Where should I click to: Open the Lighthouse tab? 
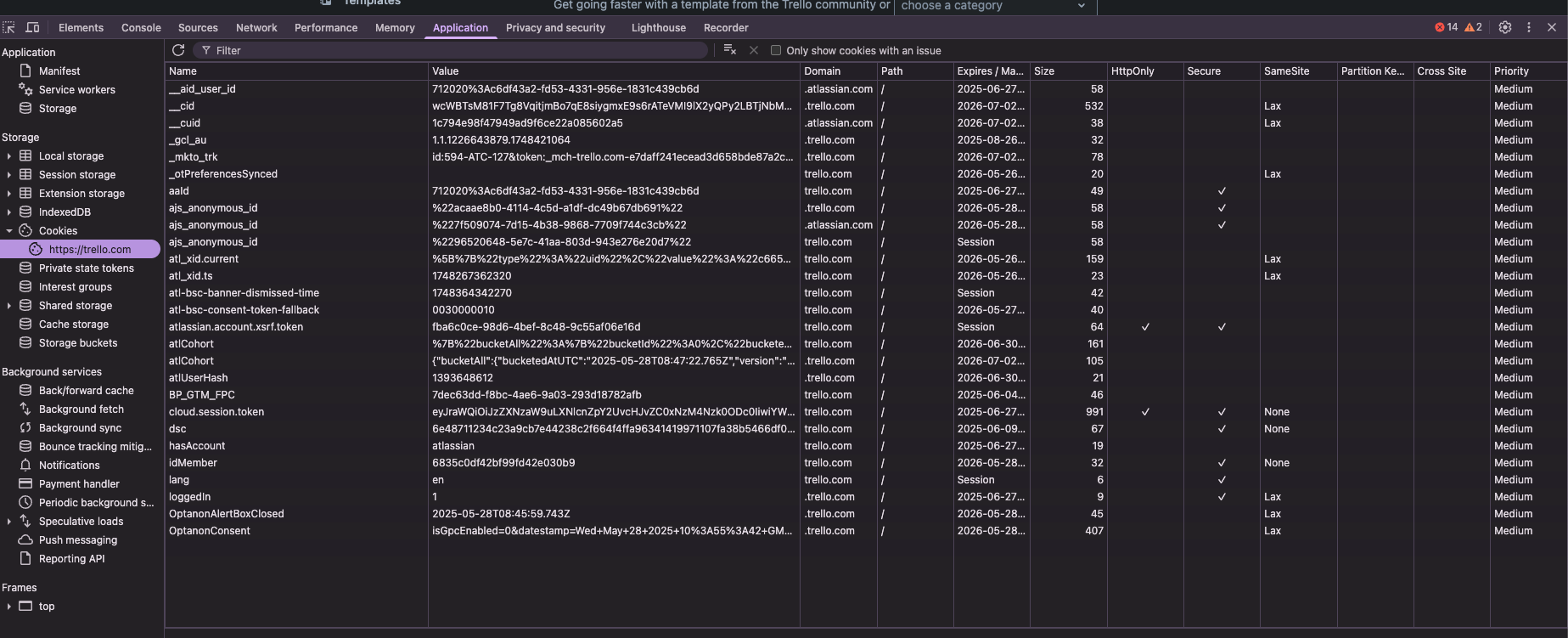pos(658,27)
